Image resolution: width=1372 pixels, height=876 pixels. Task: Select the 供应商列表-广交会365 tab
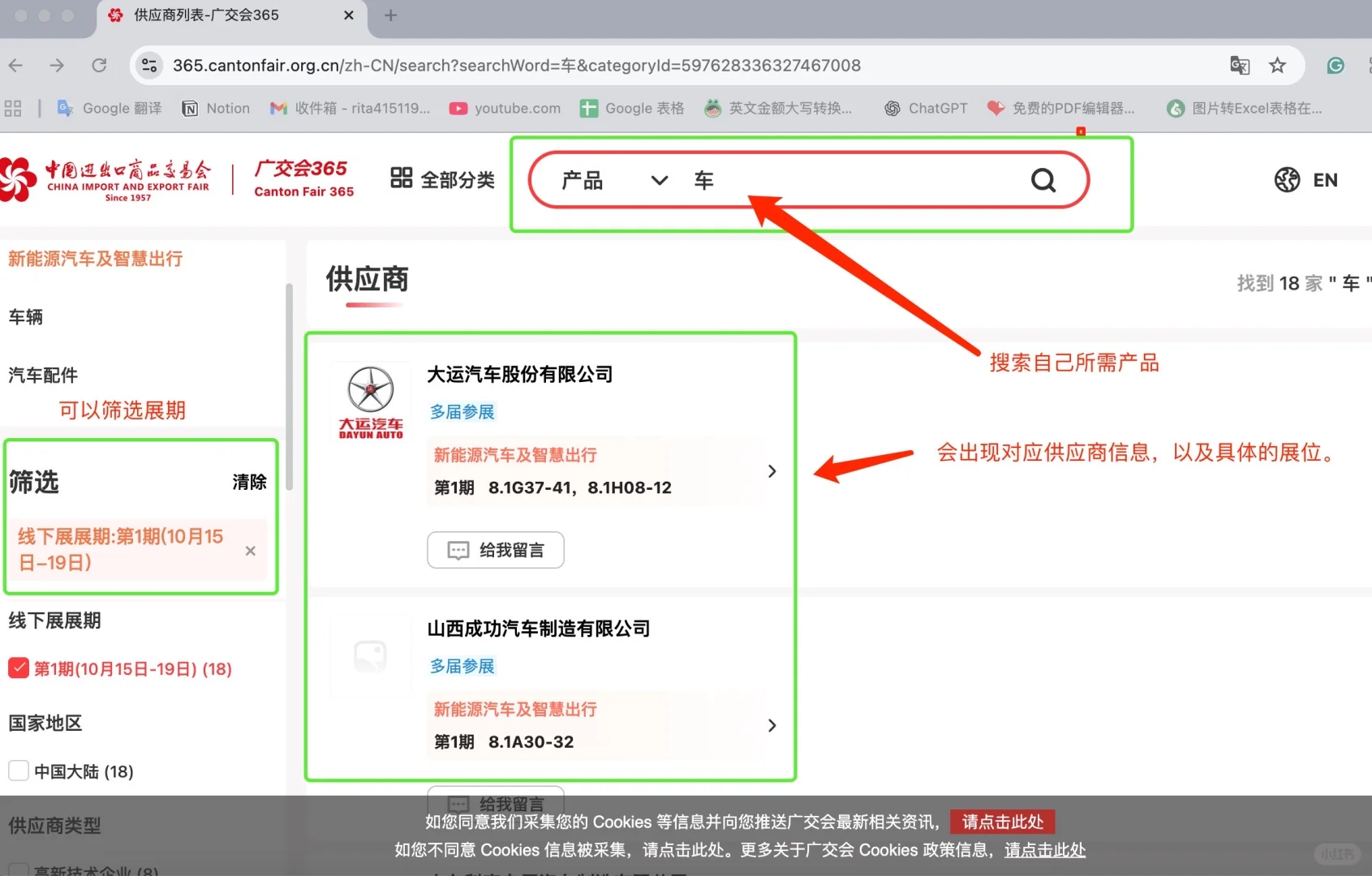(x=231, y=15)
